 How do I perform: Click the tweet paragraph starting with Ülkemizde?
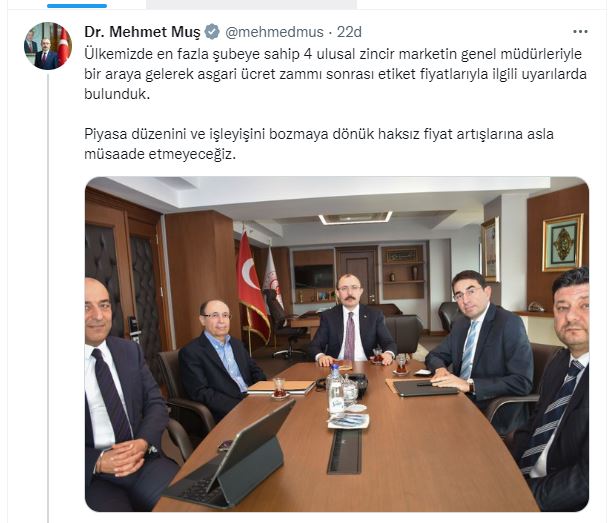tap(335, 74)
